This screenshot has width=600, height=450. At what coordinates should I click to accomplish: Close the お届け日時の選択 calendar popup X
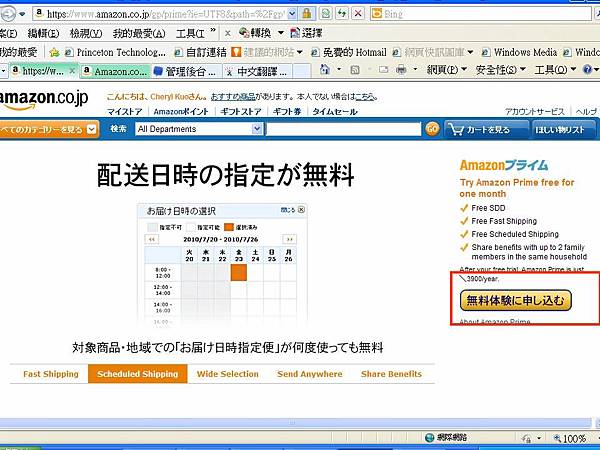301,210
